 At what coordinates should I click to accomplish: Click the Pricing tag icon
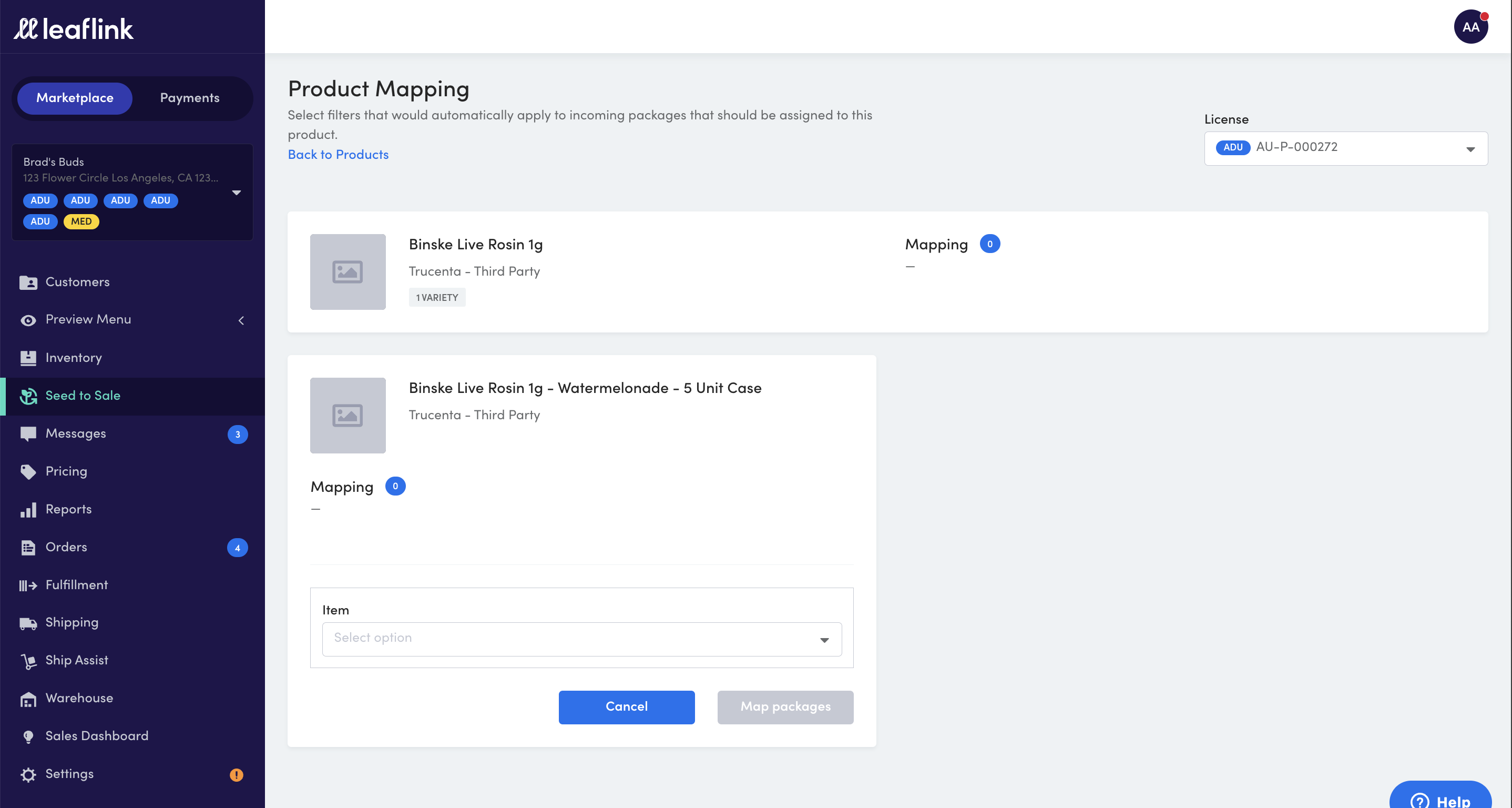[x=28, y=471]
